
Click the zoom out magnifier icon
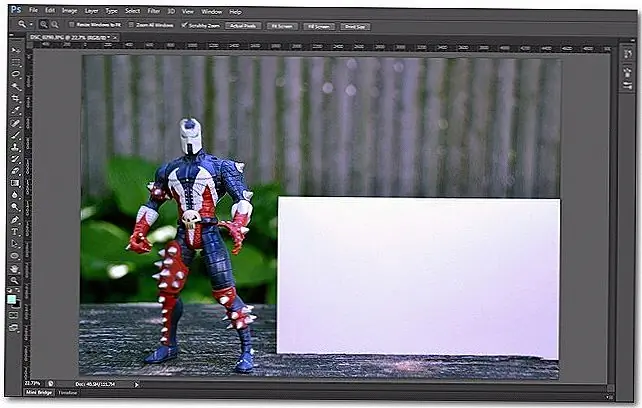point(53,25)
